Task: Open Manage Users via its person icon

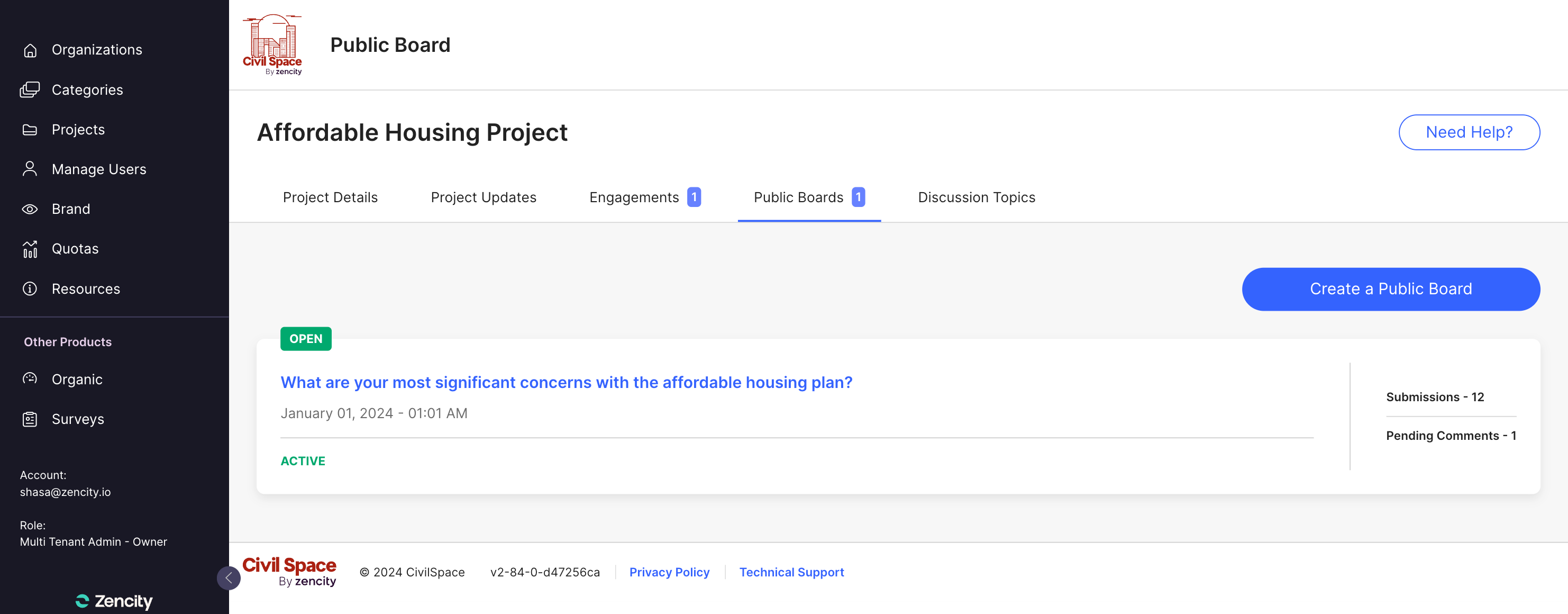Action: pyautogui.click(x=31, y=169)
